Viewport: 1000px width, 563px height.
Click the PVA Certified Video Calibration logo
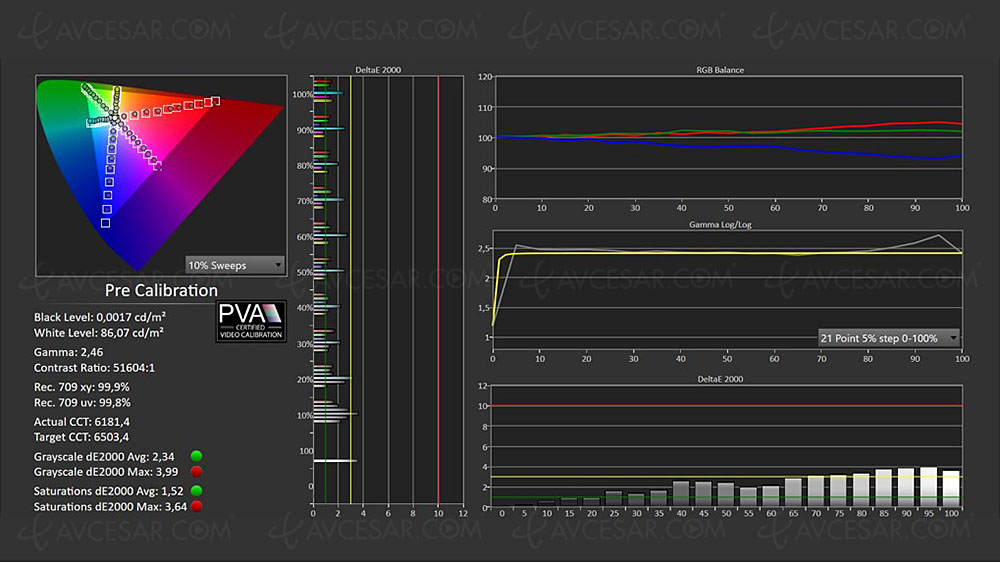(x=252, y=322)
